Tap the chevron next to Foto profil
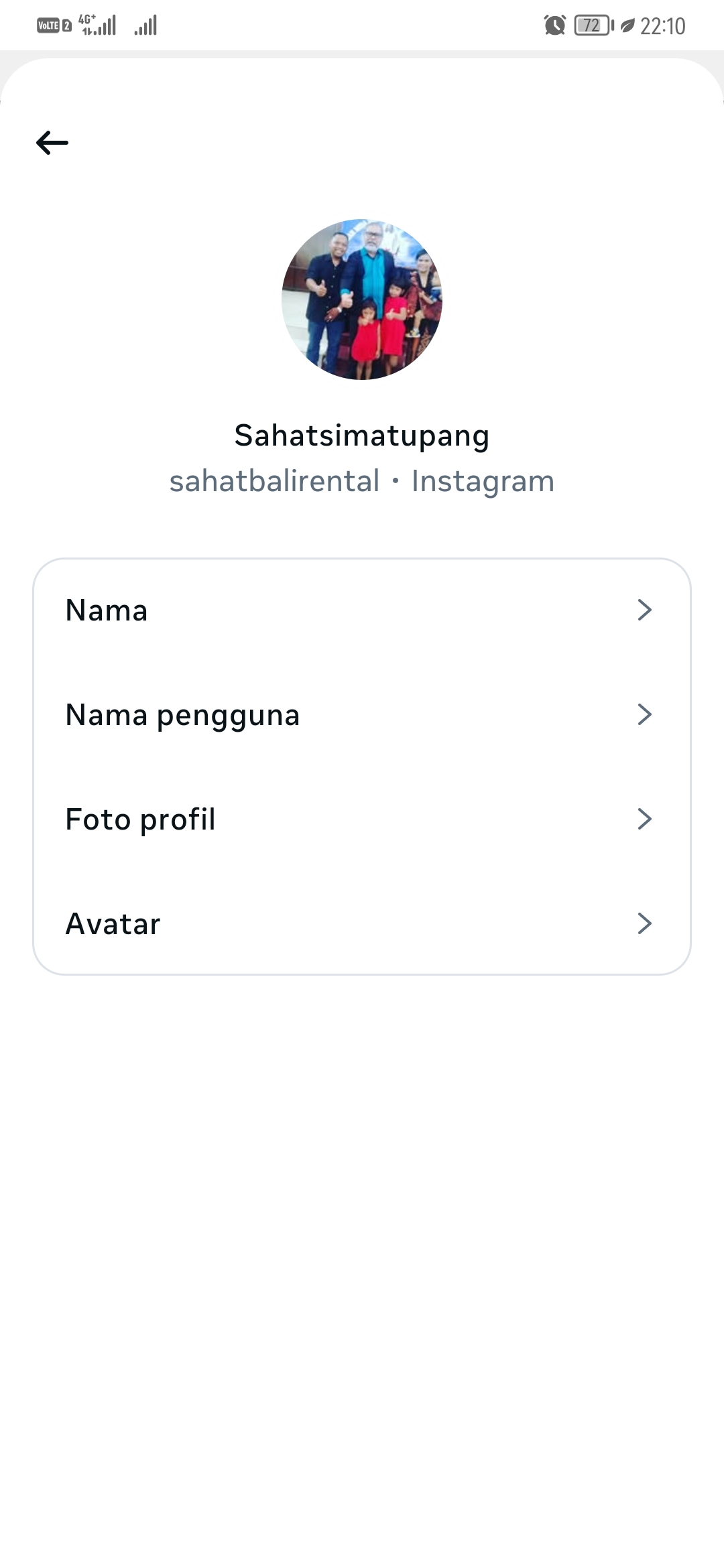Screen dimensions: 724x1568 (x=644, y=819)
